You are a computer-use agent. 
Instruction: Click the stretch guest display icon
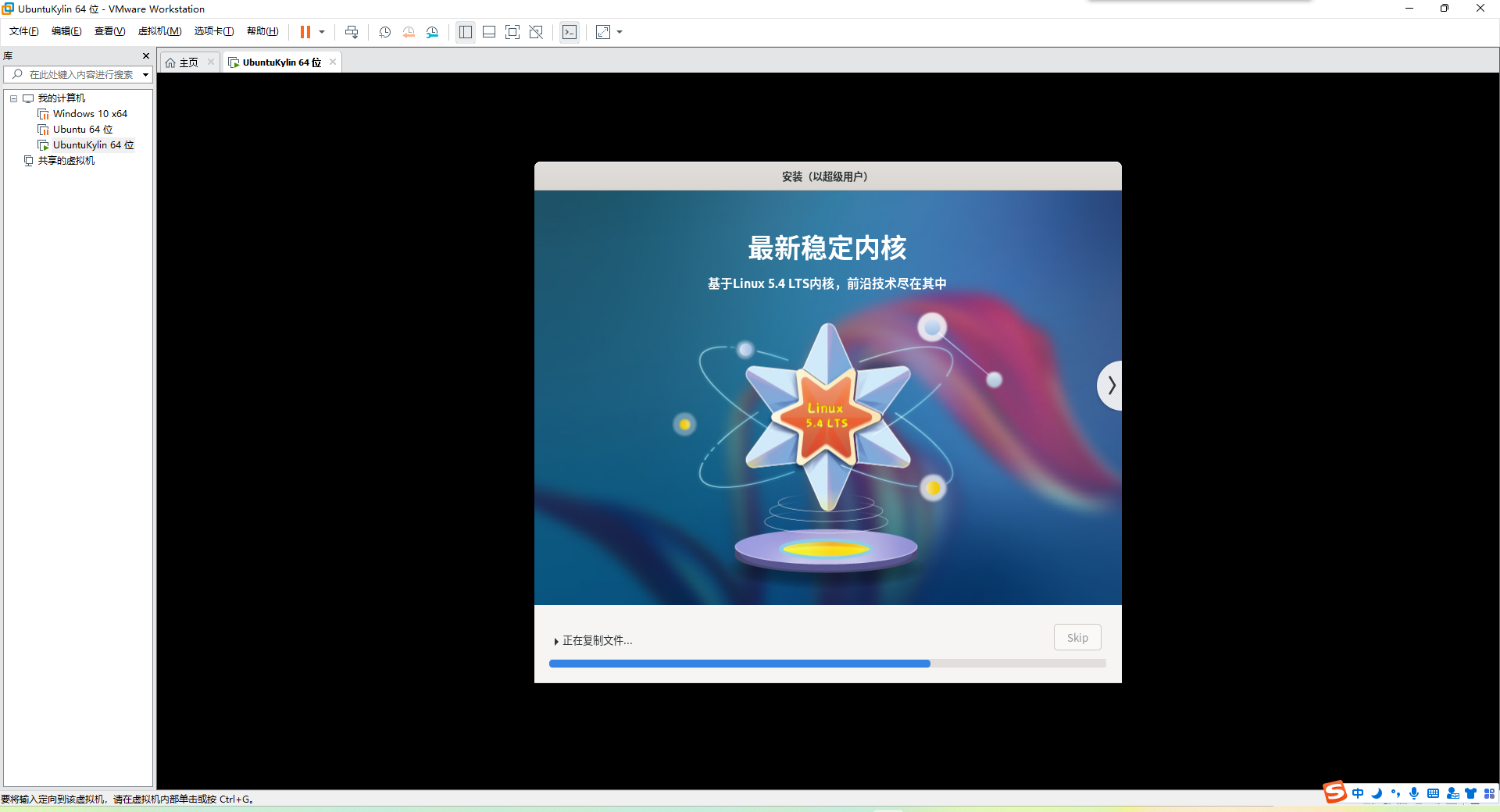tap(603, 32)
